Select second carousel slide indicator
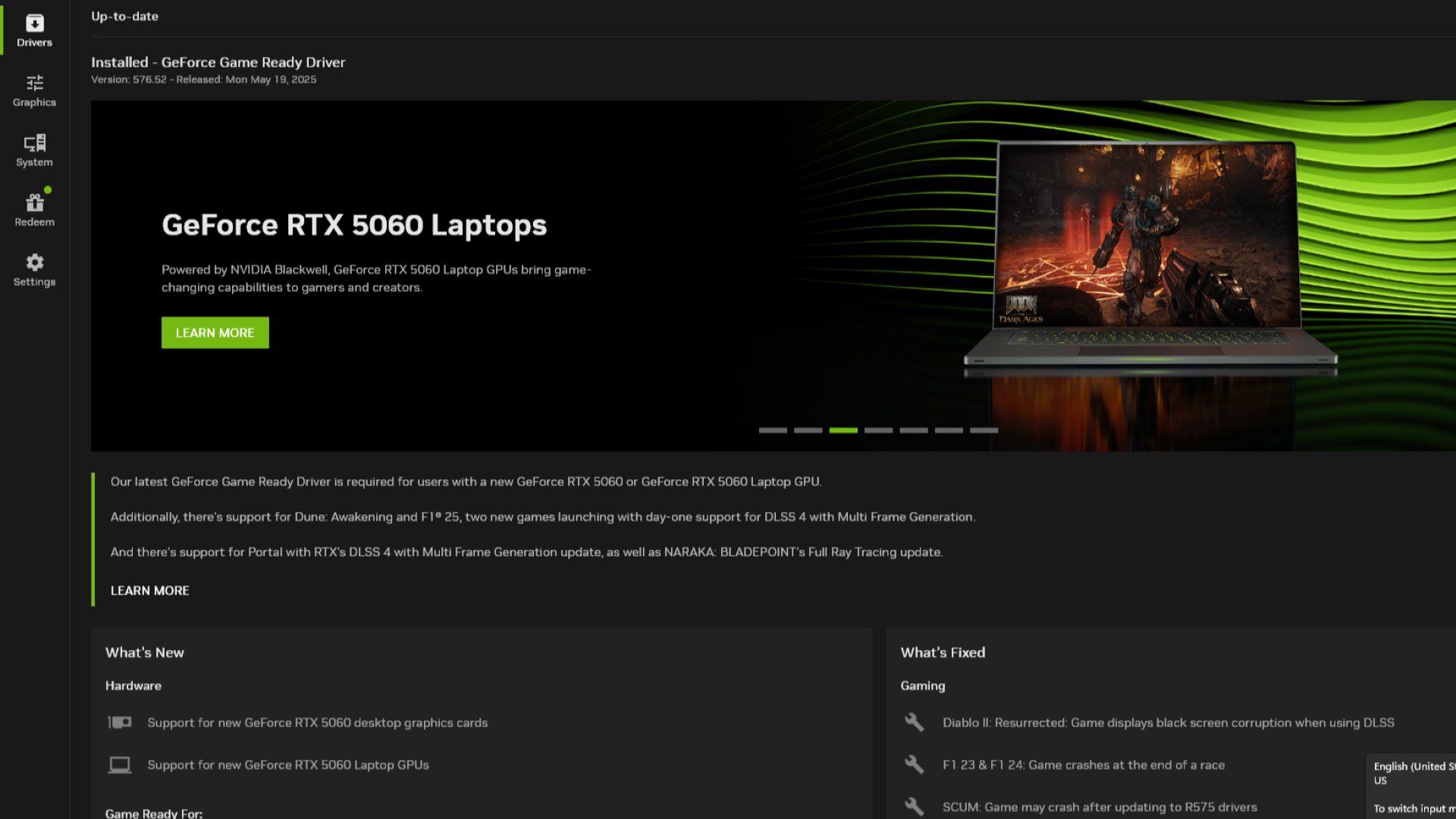Image resolution: width=1456 pixels, height=819 pixels. pyautogui.click(x=808, y=430)
